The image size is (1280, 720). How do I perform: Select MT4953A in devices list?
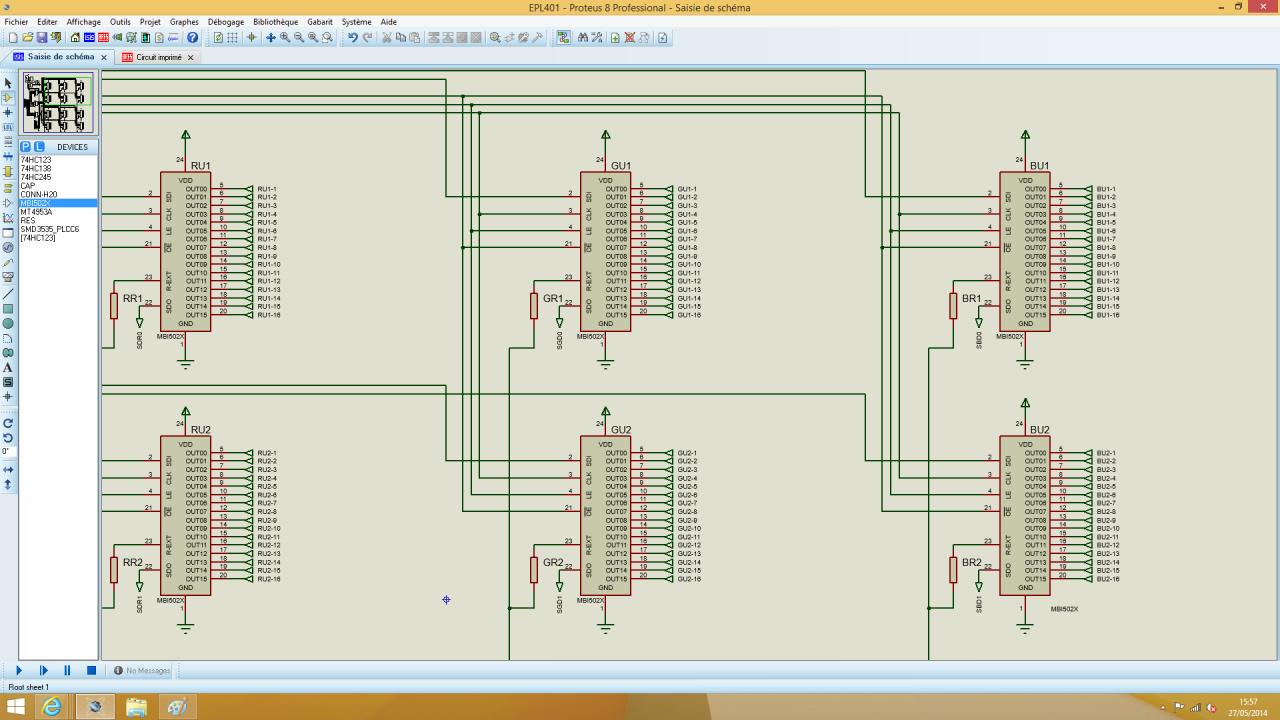(x=36, y=212)
